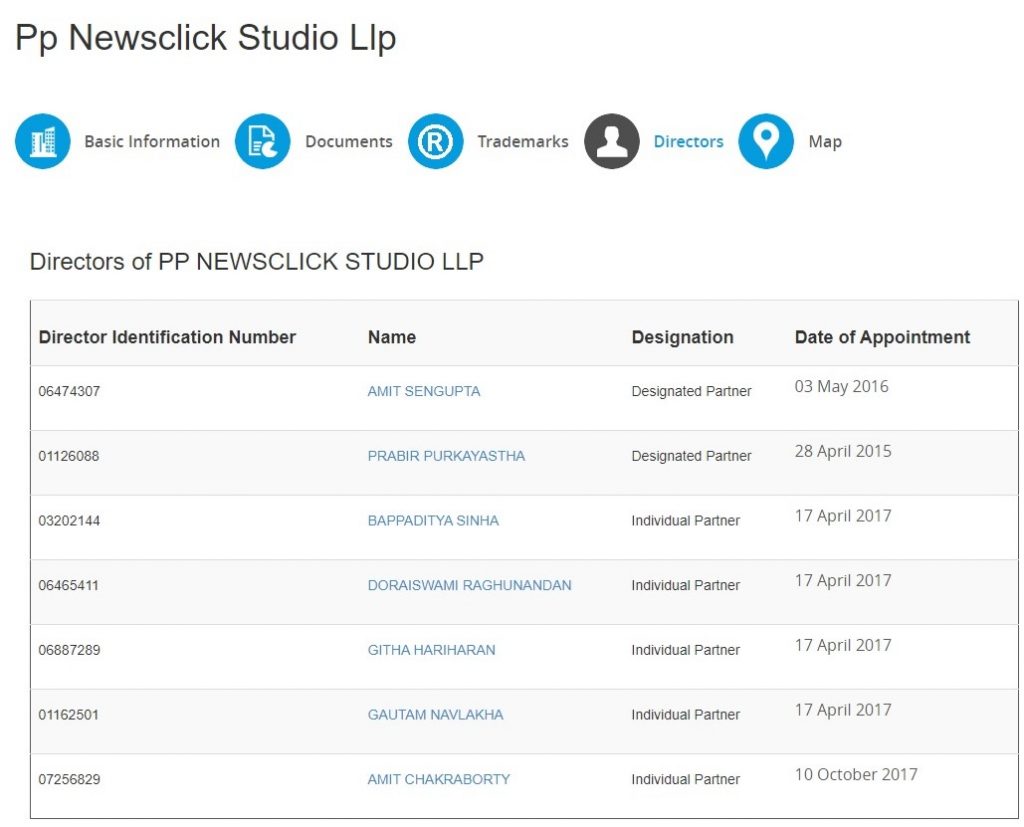Click the Director Identification Number column header
Viewport: 1024px width, 827px height.
click(x=167, y=337)
